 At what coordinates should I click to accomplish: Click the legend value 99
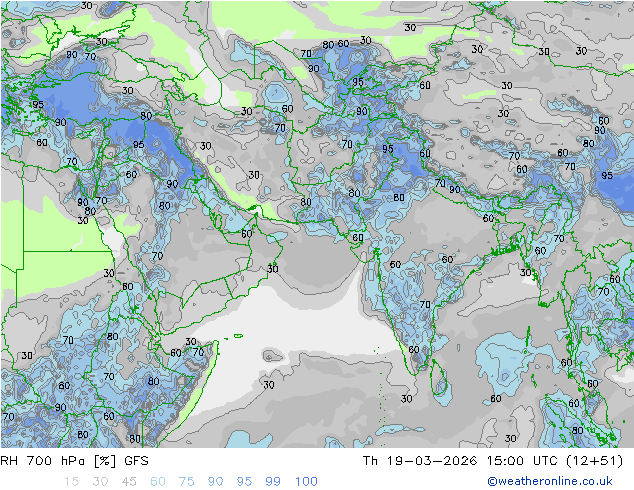[273, 482]
